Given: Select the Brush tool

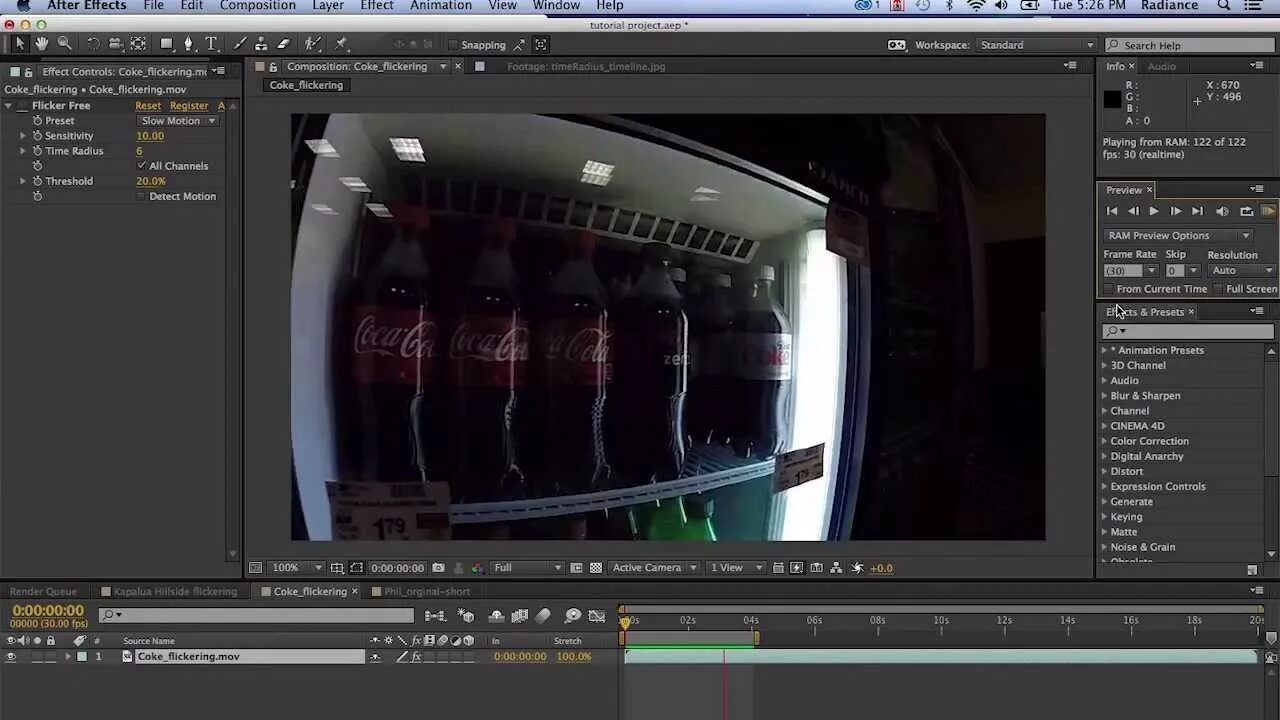Looking at the screenshot, I should tap(240, 44).
